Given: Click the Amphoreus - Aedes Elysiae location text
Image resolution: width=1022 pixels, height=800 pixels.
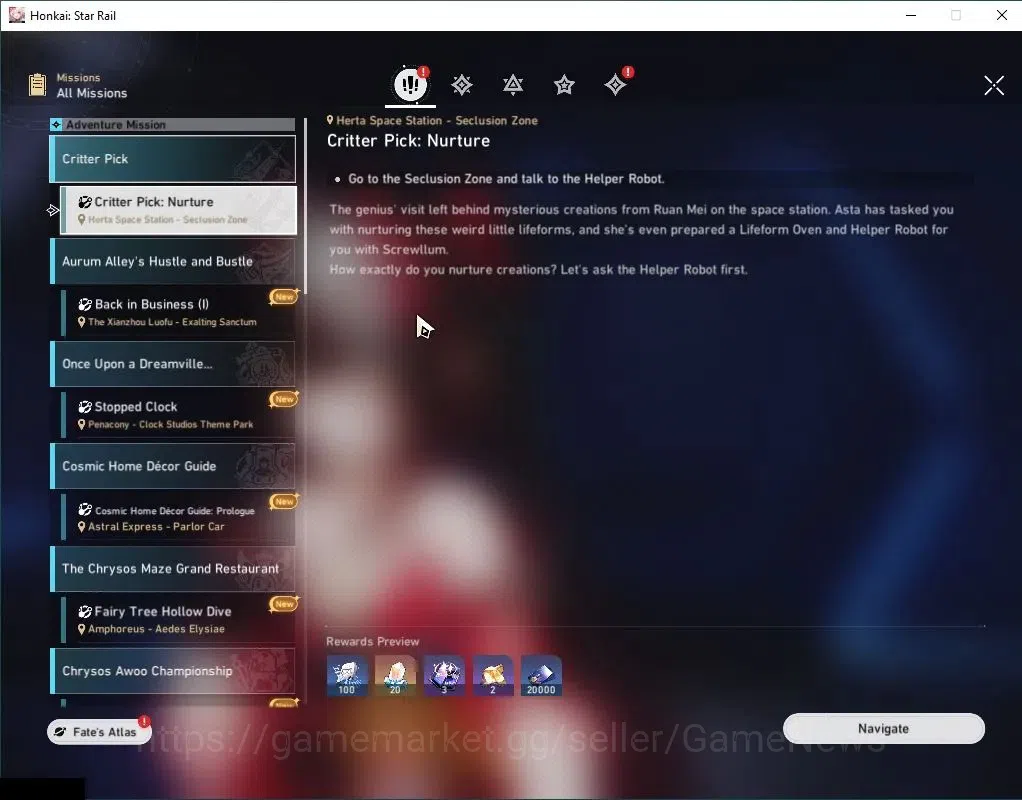Looking at the screenshot, I should click(x=156, y=629).
